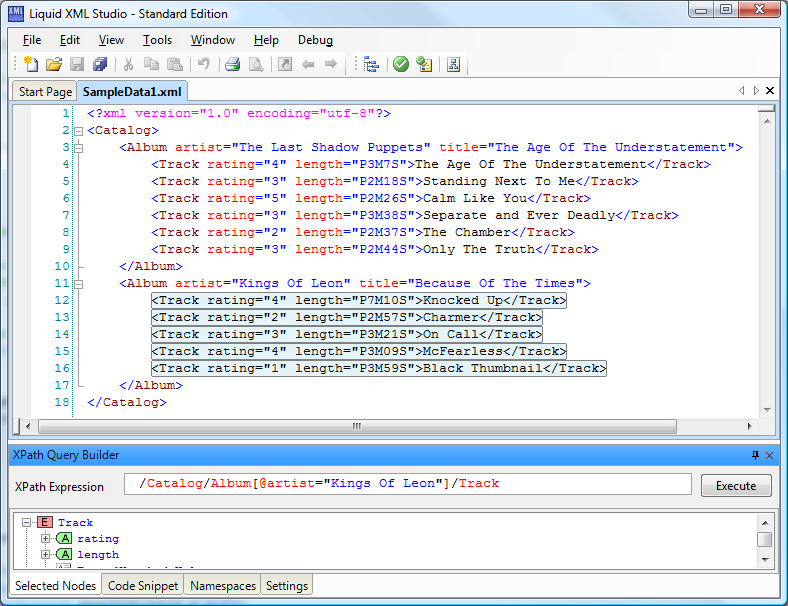Click the editor scrollbar left arrow
Image resolution: width=788 pixels, height=606 pixels.
click(x=28, y=427)
